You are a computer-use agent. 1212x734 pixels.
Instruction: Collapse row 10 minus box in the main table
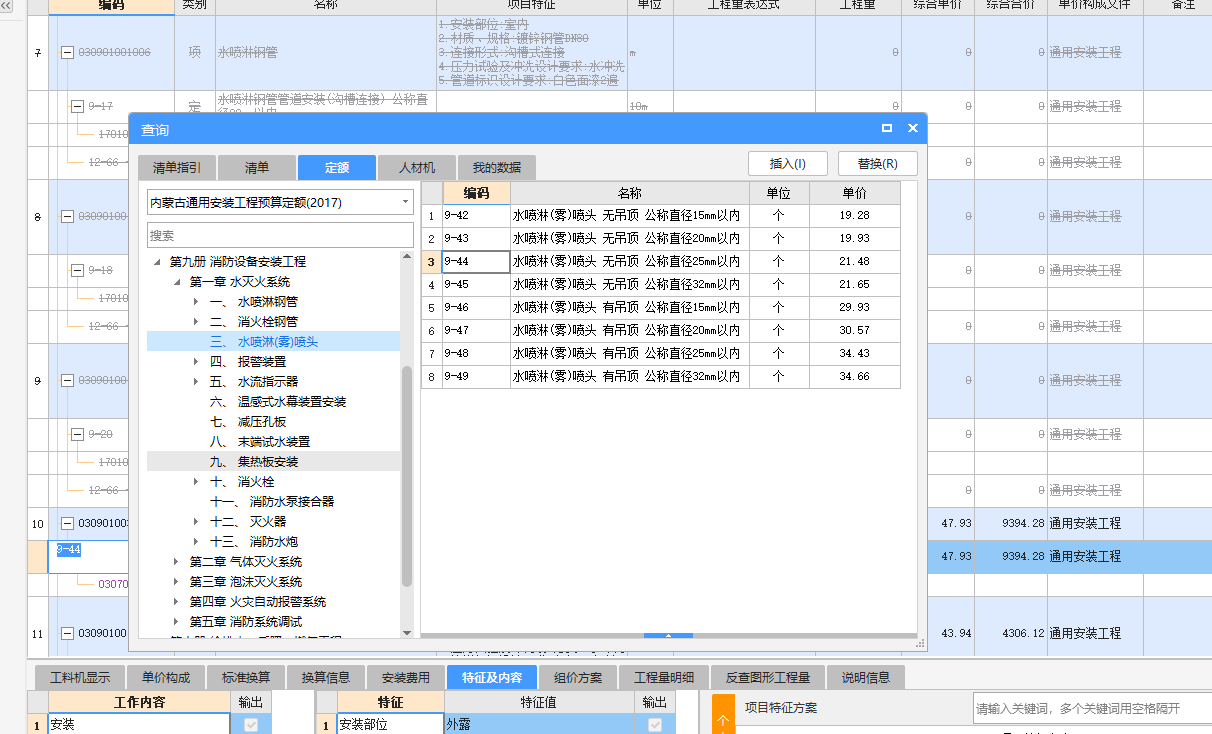click(67, 523)
